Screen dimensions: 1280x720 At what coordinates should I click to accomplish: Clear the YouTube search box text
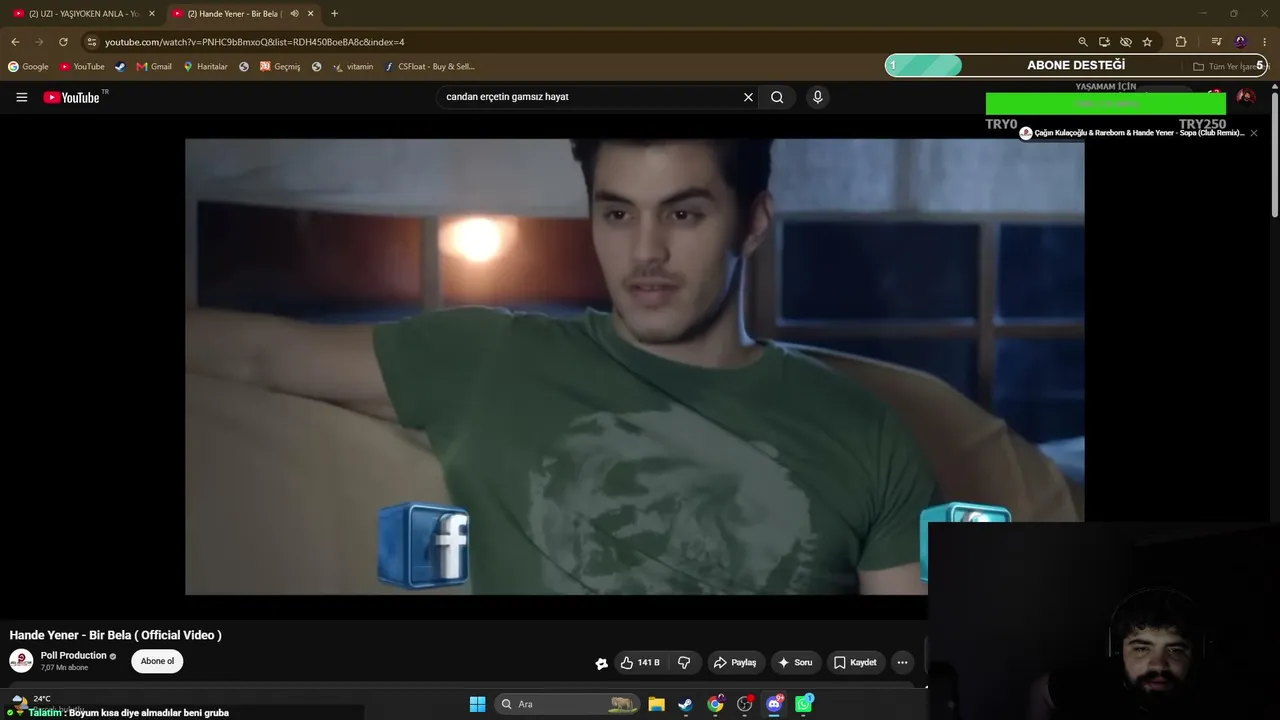pyautogui.click(x=748, y=97)
